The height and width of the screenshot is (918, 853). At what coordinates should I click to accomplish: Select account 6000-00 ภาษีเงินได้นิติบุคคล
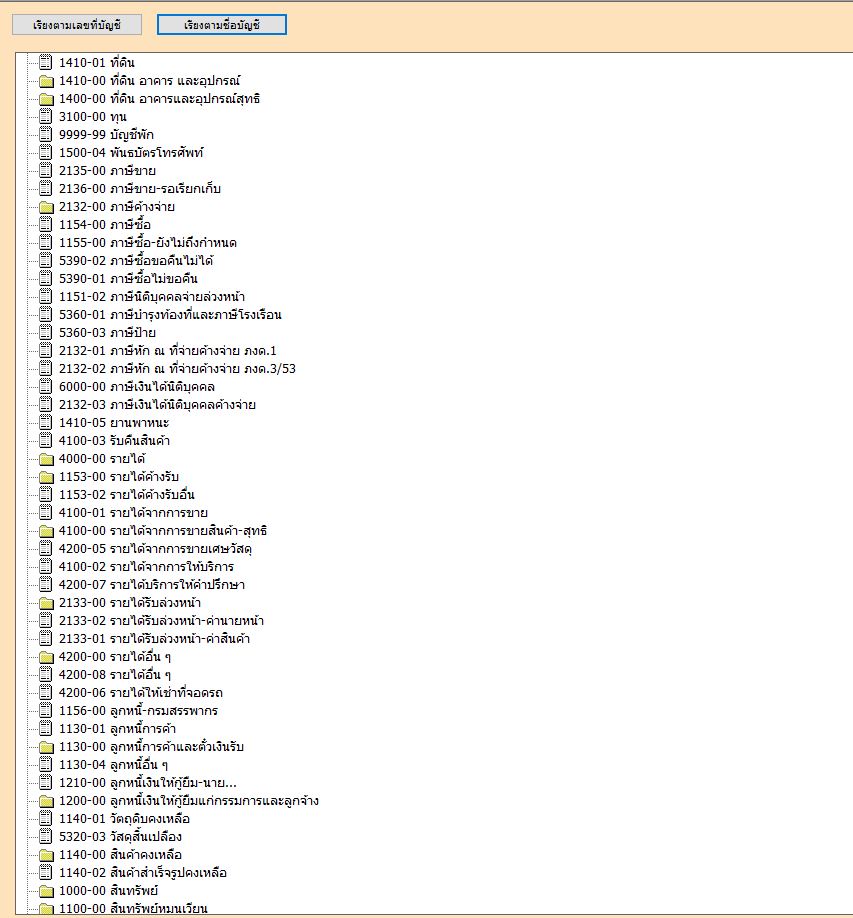[137, 386]
